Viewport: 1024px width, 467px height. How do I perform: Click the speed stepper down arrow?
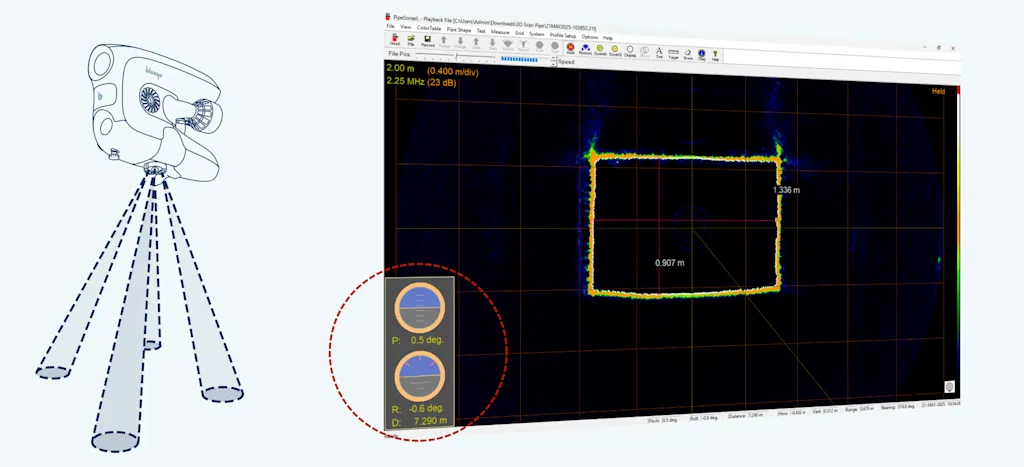(x=553, y=65)
